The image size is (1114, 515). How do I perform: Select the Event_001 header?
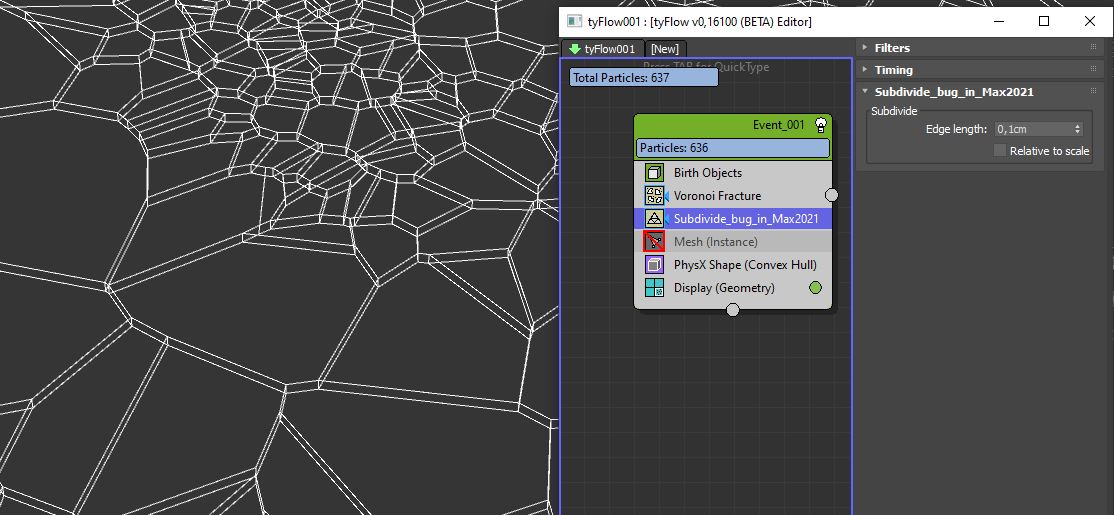coord(732,125)
